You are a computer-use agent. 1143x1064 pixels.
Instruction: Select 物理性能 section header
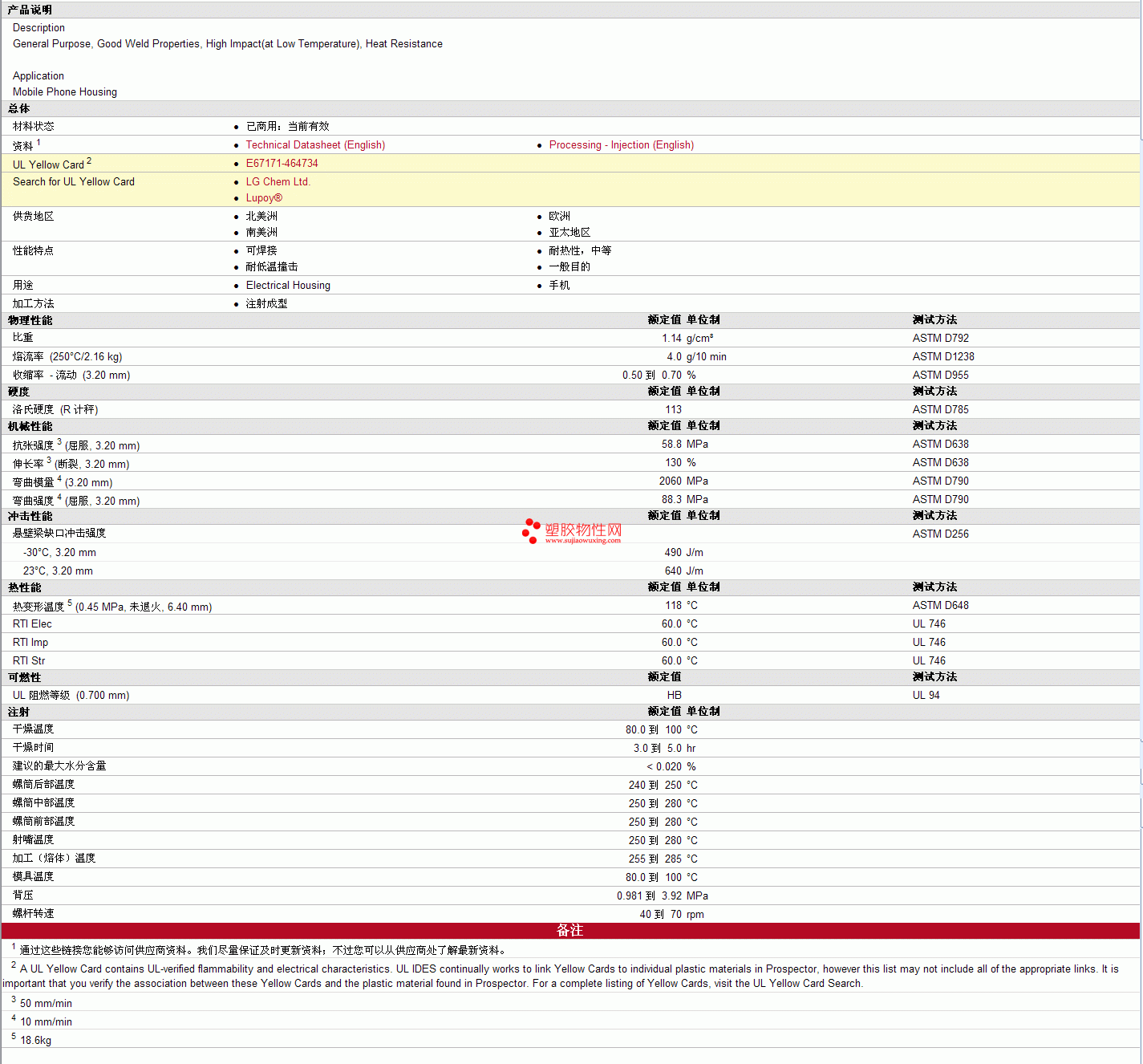tap(30, 321)
